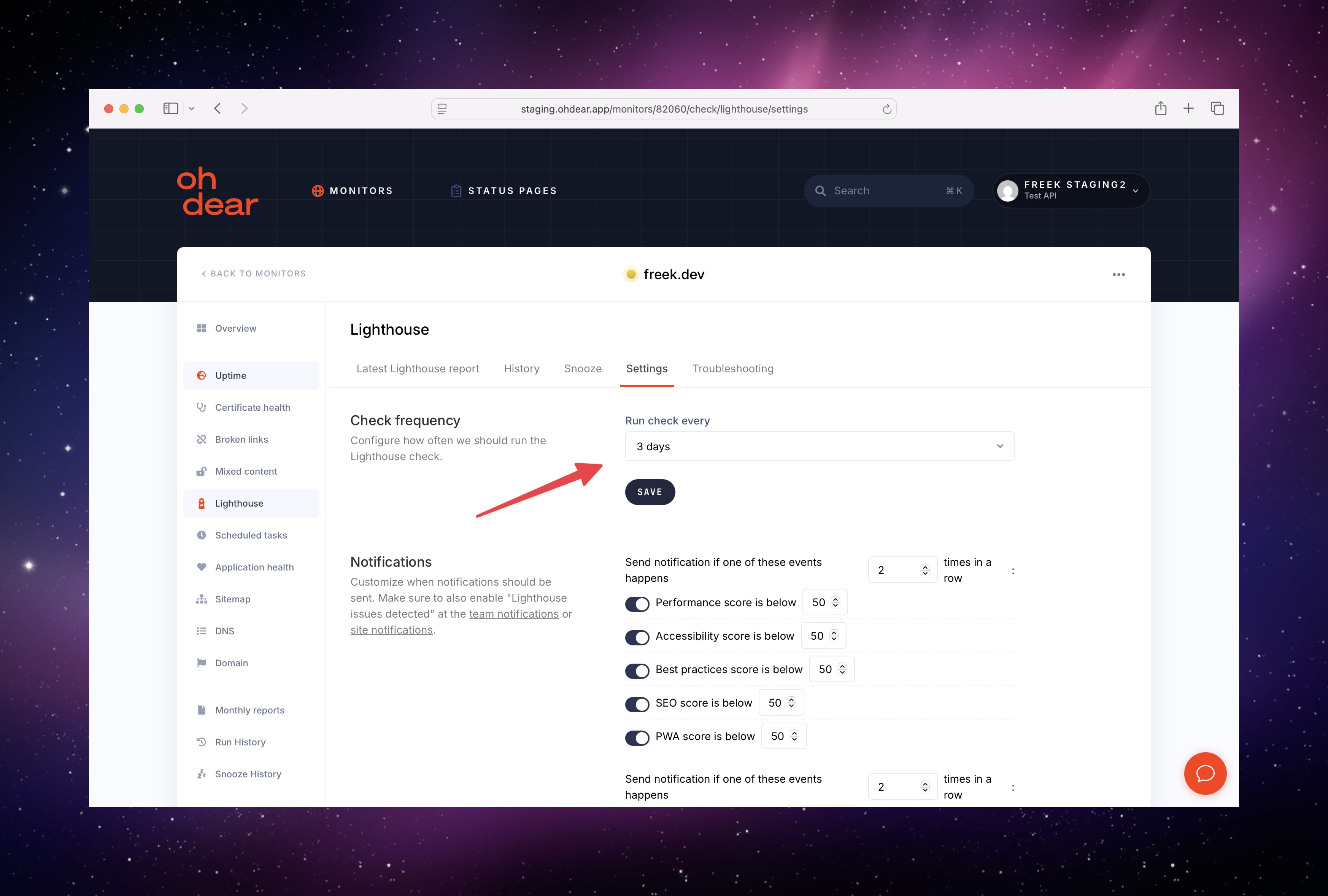Open the Run check every dropdown
Image resolution: width=1328 pixels, height=896 pixels.
820,446
